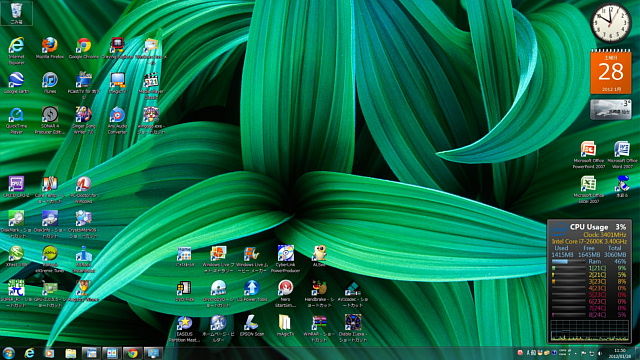
Task: Open the mAgicTV folder on desktop
Action: click(x=285, y=325)
